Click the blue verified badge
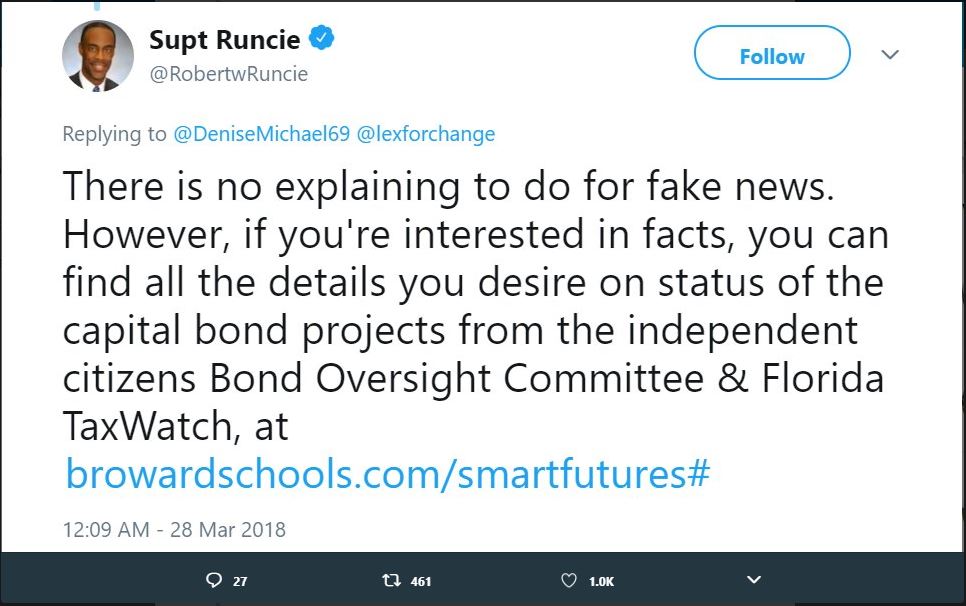The height and width of the screenshot is (606, 966). (321, 40)
